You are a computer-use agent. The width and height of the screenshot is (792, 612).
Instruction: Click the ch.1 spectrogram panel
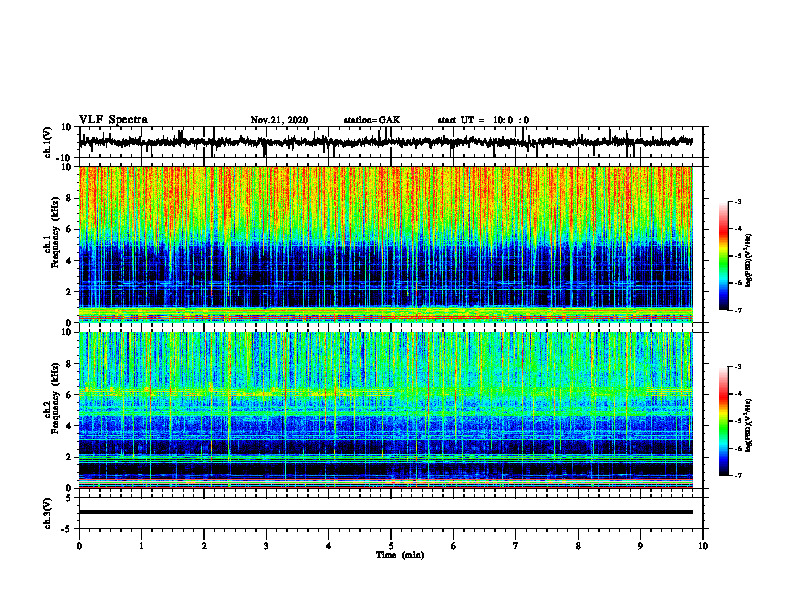(386, 244)
